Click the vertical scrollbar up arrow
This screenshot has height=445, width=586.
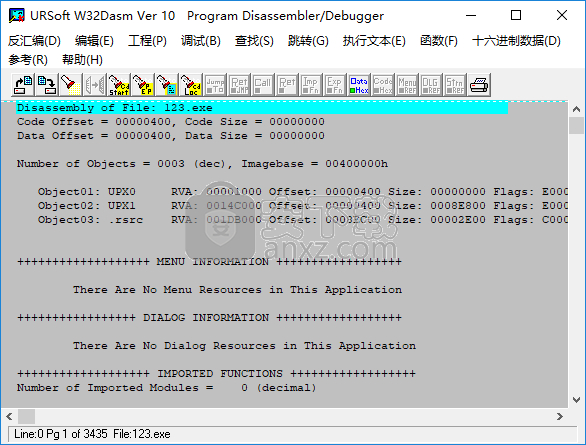pyautogui.click(x=576, y=109)
